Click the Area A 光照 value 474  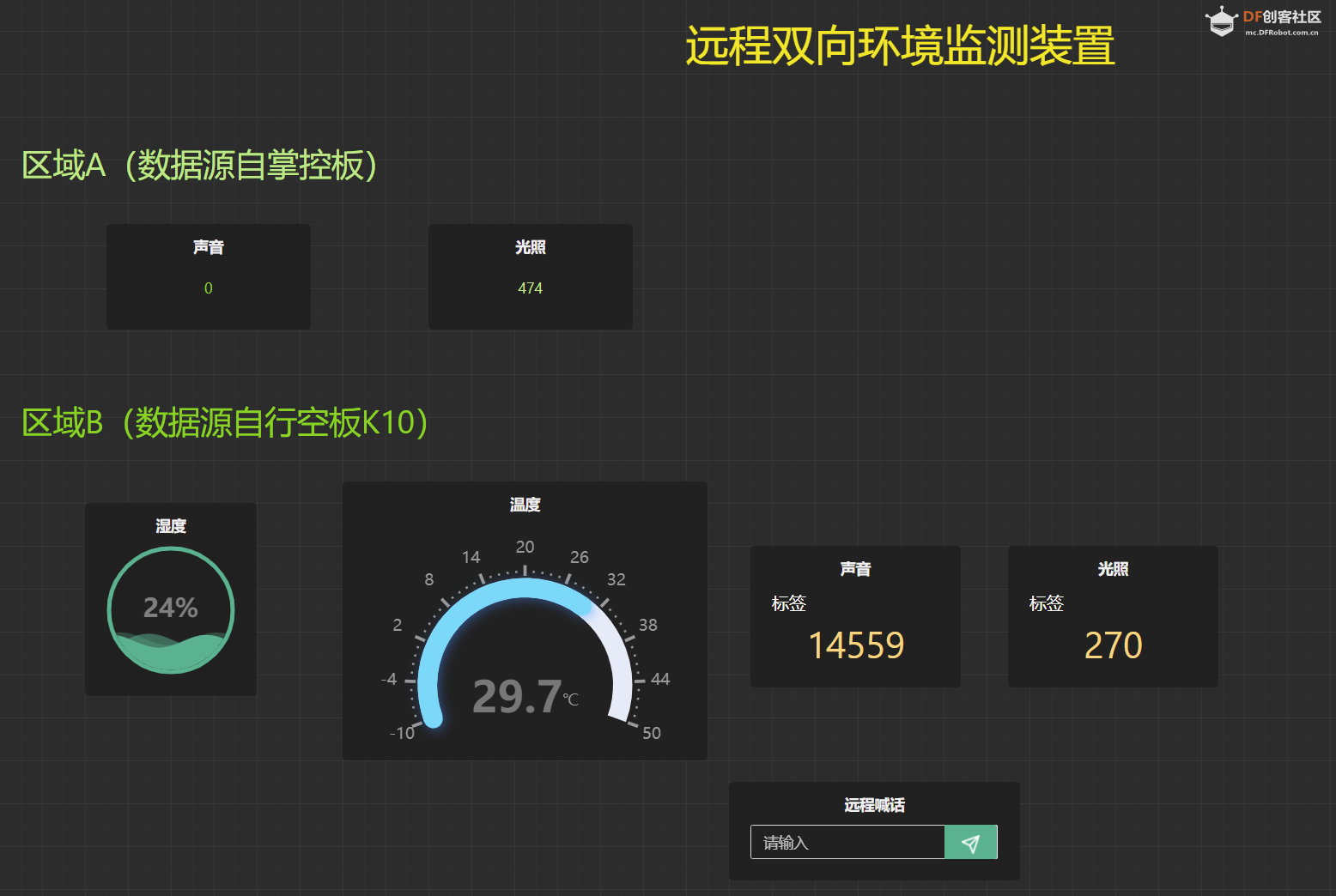(530, 288)
